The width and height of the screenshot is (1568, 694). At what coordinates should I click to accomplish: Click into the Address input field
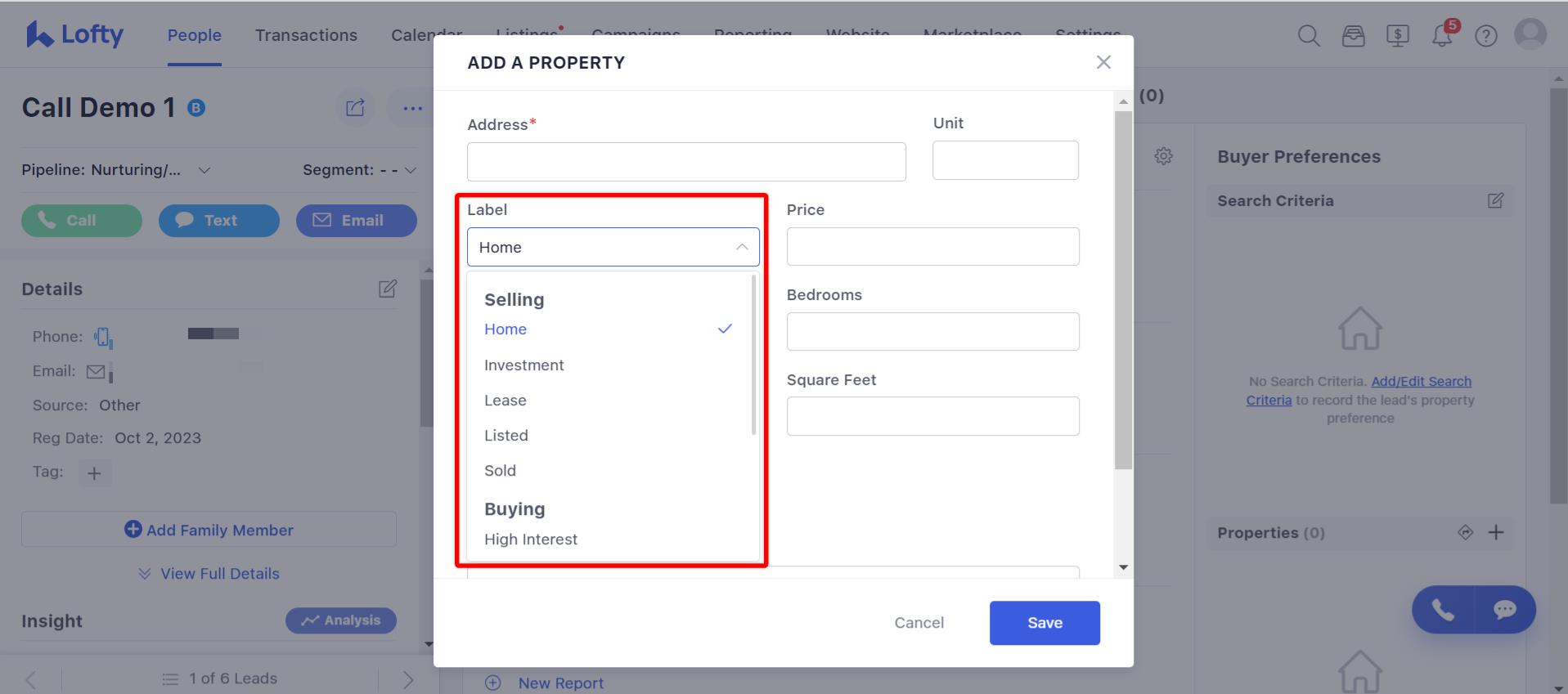click(x=686, y=162)
